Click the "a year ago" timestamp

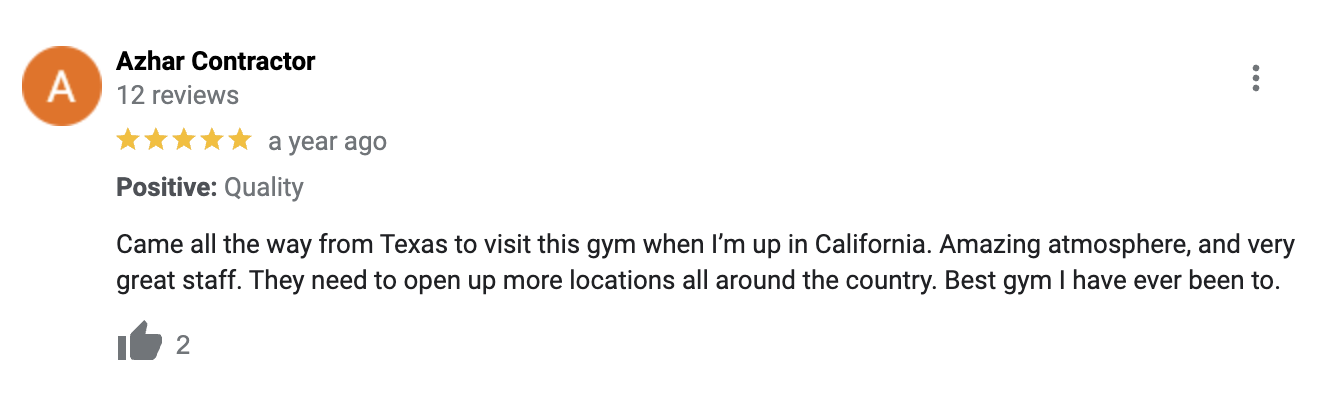coord(327,142)
